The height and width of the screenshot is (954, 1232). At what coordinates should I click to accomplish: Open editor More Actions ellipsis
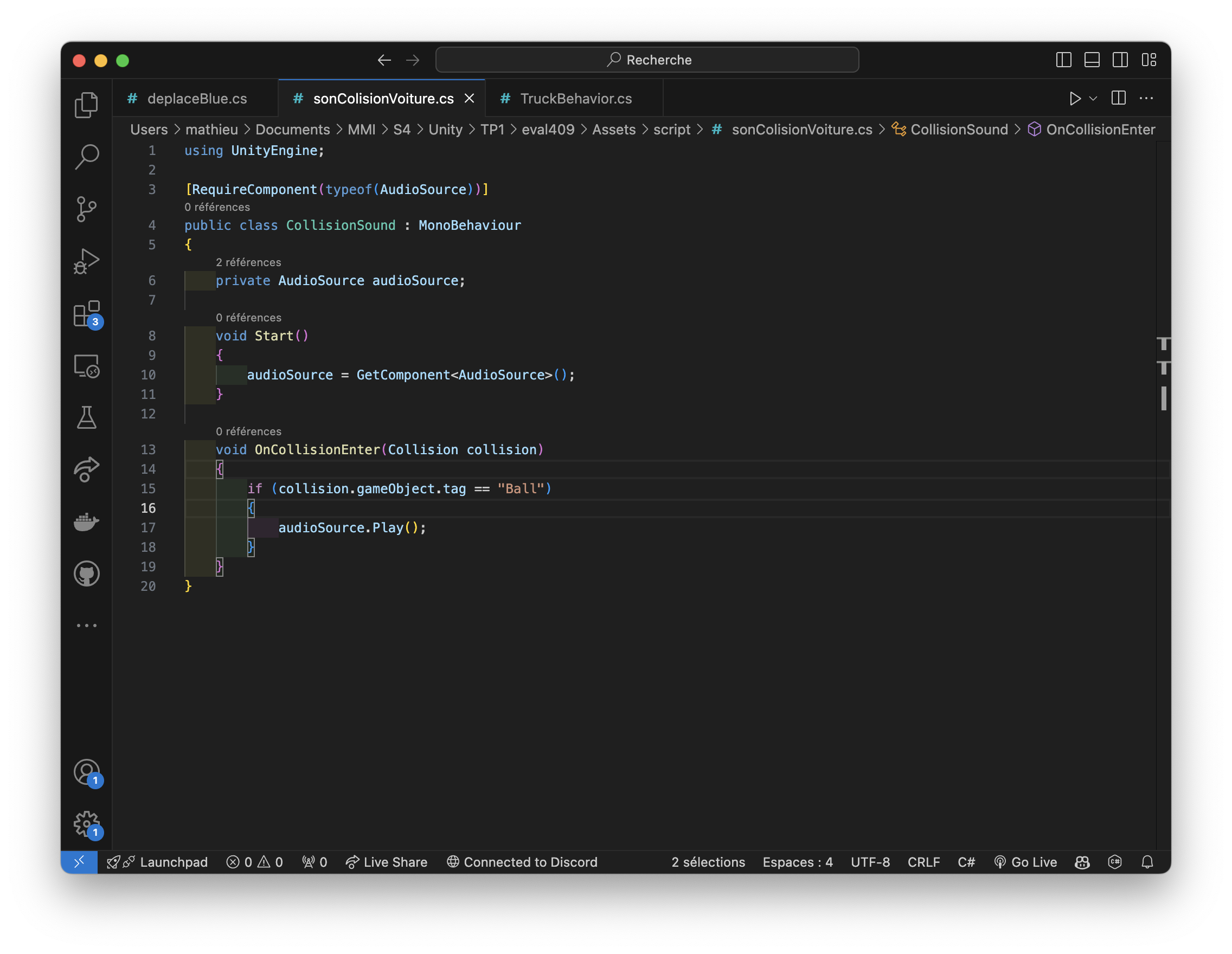click(1146, 98)
